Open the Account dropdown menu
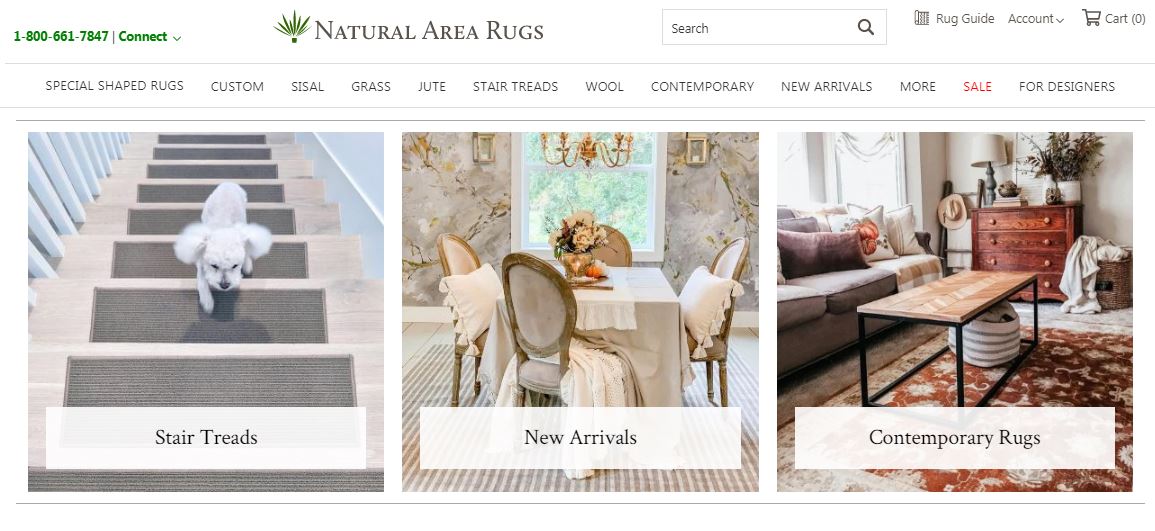This screenshot has height=531, width=1155. pos(1036,19)
